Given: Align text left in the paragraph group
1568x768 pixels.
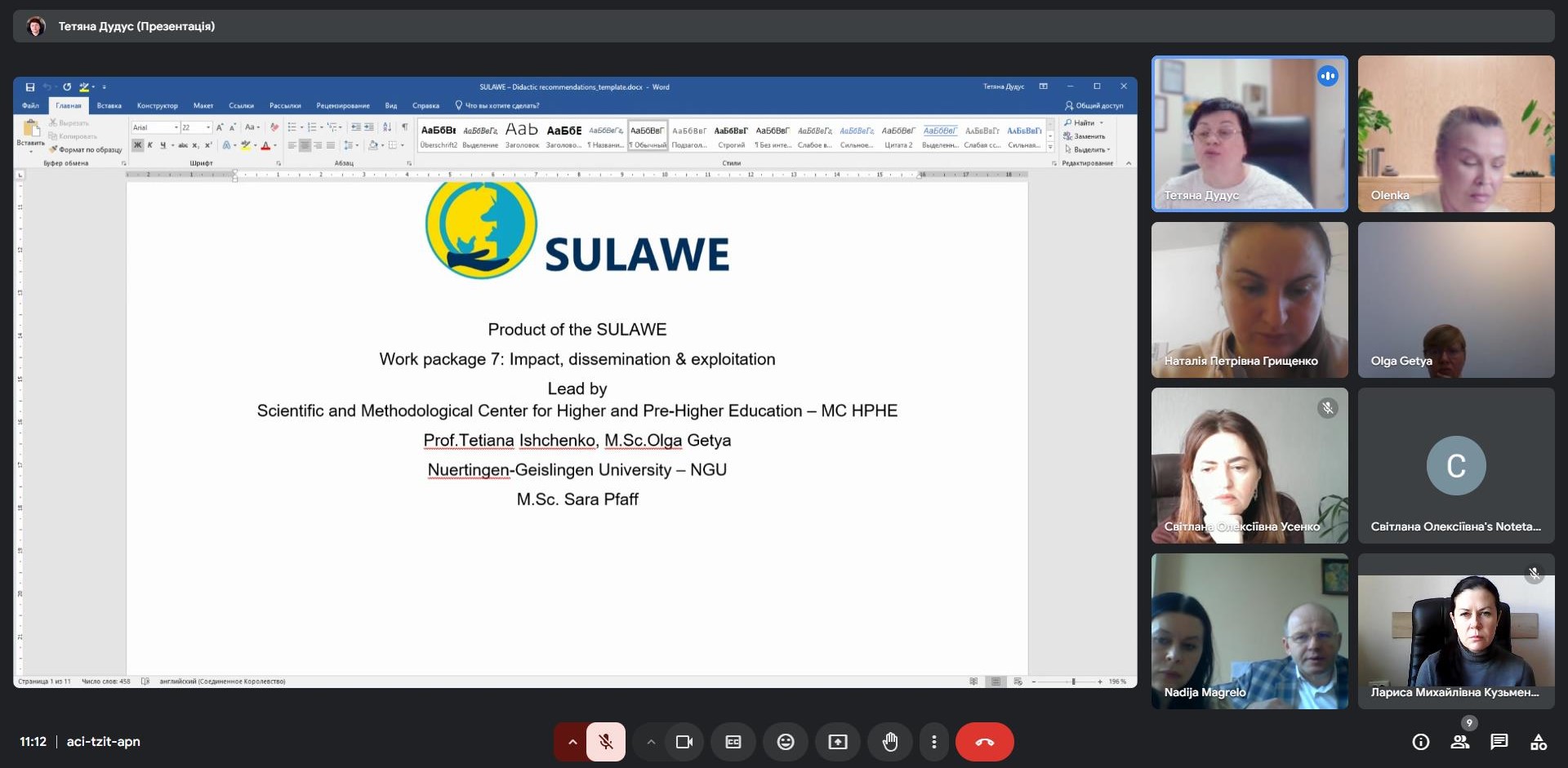Looking at the screenshot, I should [x=292, y=145].
